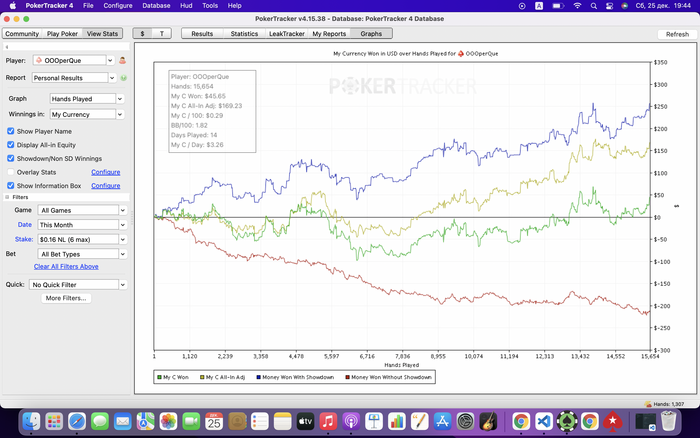
Task: Open Finder from the dock
Action: [x=31, y=421]
